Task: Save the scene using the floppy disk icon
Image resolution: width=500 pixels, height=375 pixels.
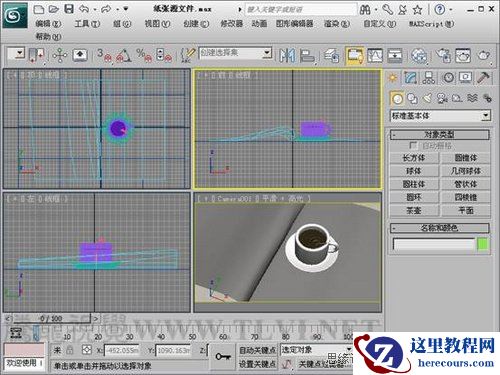Action: coord(69,9)
